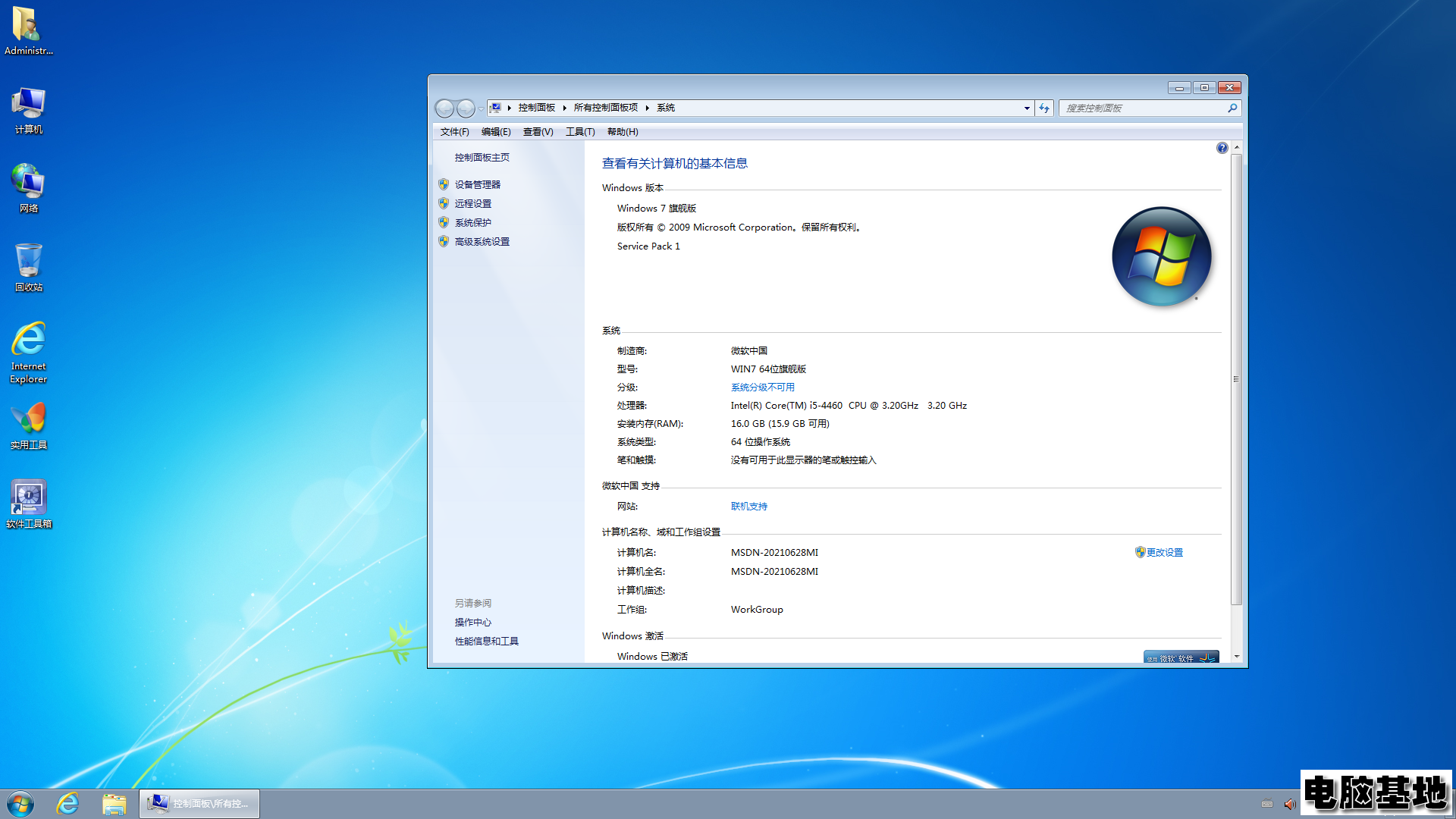This screenshot has width=1456, height=819.
Task: Open the recent pages dropdown arrow
Action: 481,108
